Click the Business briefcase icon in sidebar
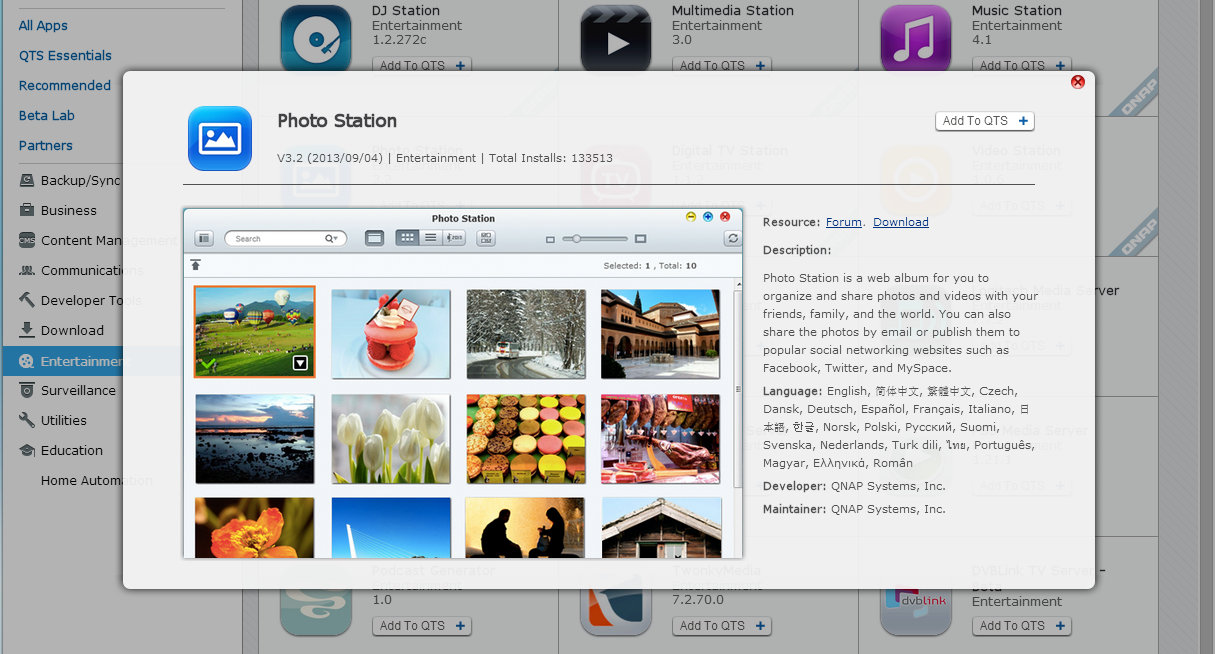This screenshot has height=654, width=1215. [26, 211]
